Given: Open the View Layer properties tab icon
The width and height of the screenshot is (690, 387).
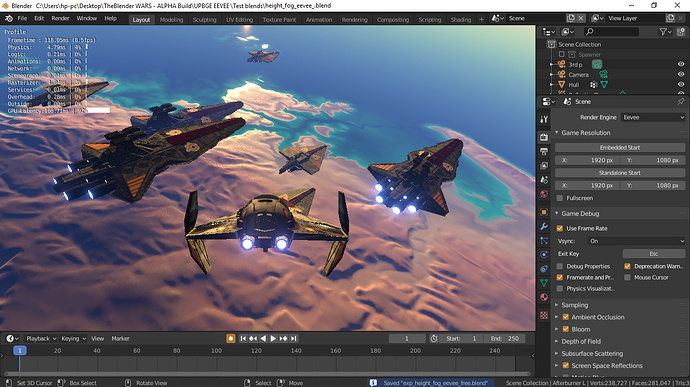Looking at the screenshot, I should [x=544, y=166].
